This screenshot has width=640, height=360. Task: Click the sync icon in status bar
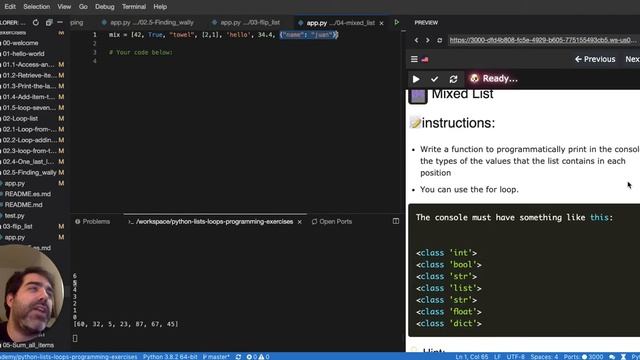click(x=238, y=357)
